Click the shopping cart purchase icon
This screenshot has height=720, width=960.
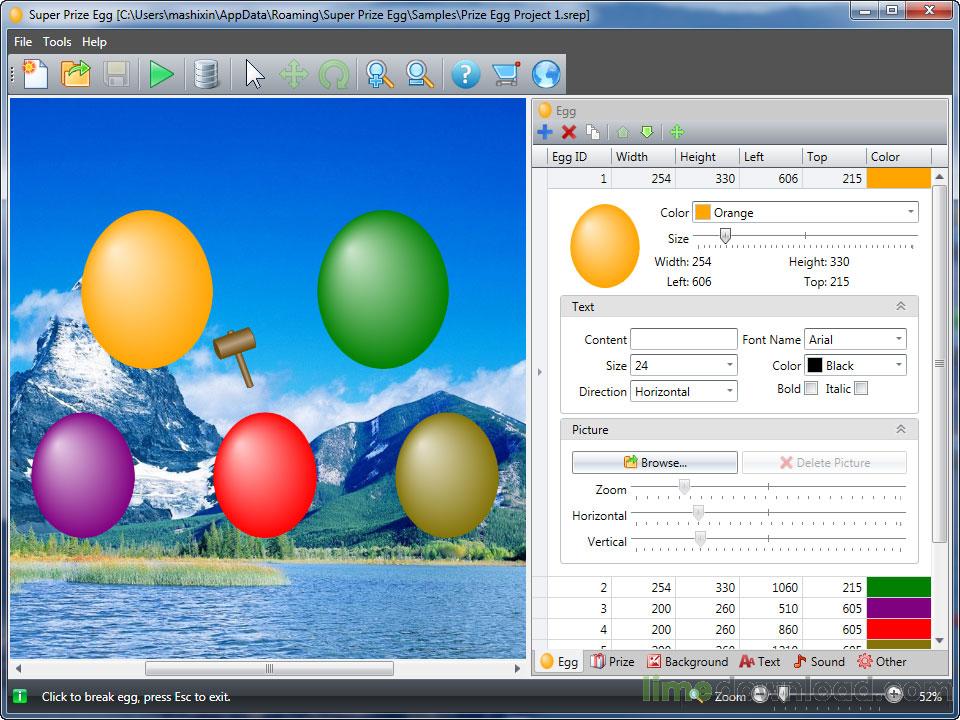point(506,75)
